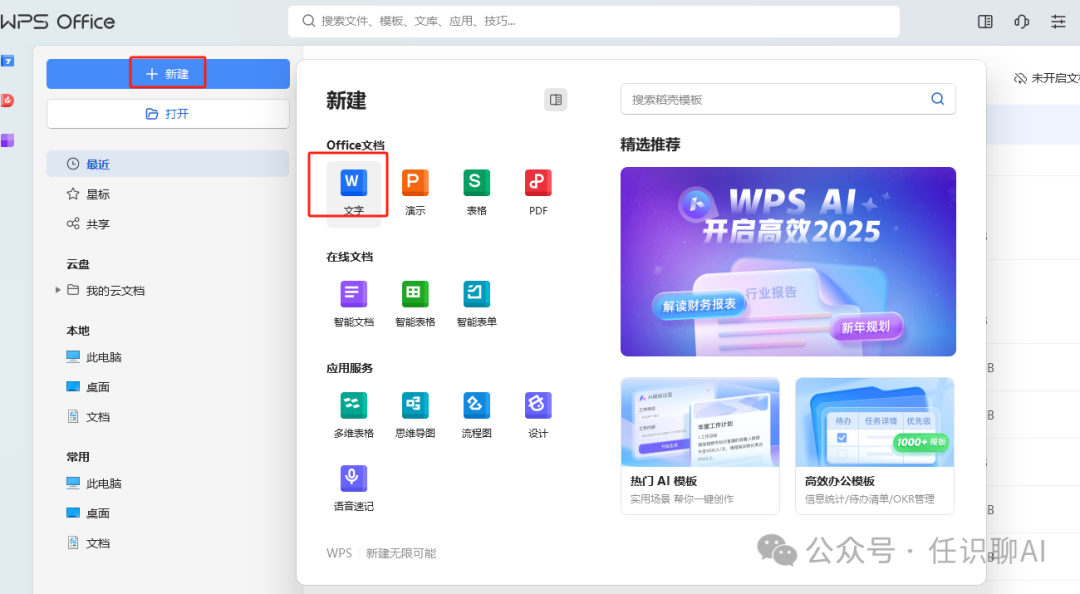Screen dimensions: 1080x594
Task: Launch 多维表格 service
Action: (353, 415)
